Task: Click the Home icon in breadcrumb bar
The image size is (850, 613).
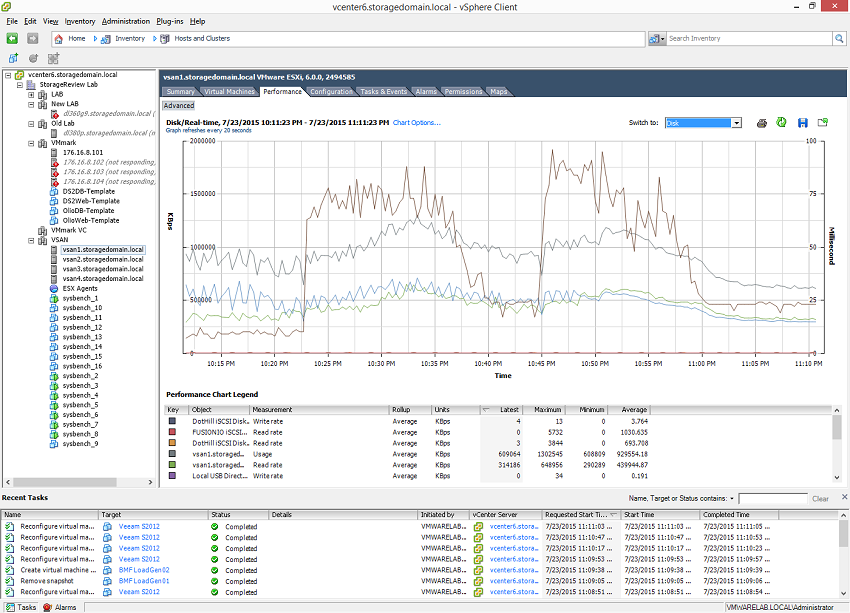Action: [x=59, y=38]
